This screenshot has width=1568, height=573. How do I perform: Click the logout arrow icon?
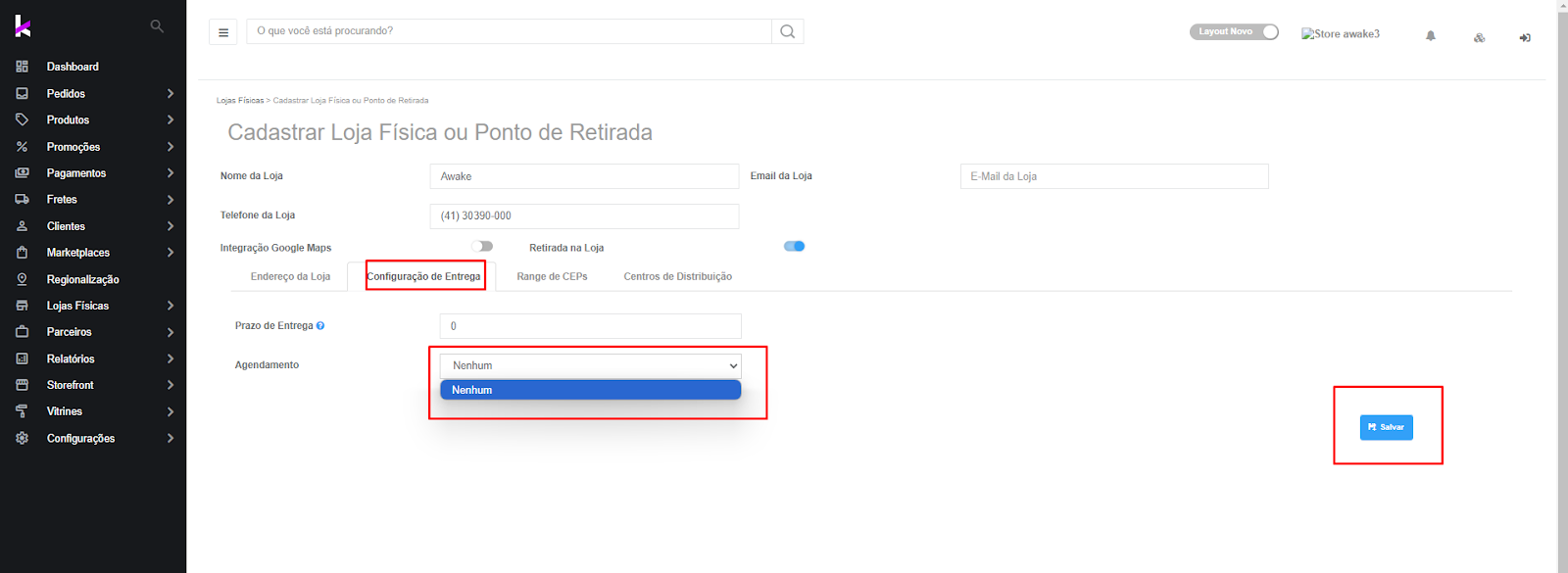click(x=1525, y=37)
